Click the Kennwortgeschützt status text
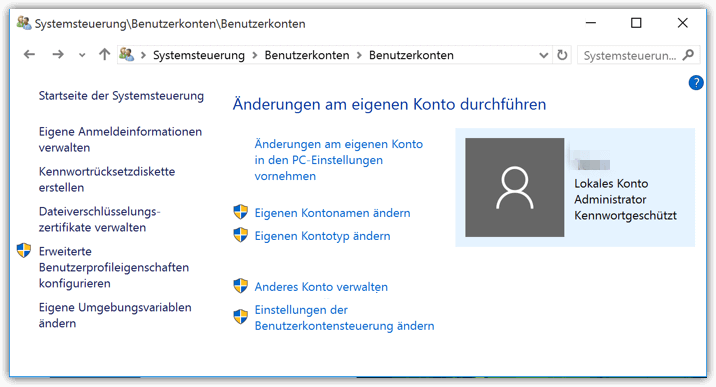 [x=625, y=215]
